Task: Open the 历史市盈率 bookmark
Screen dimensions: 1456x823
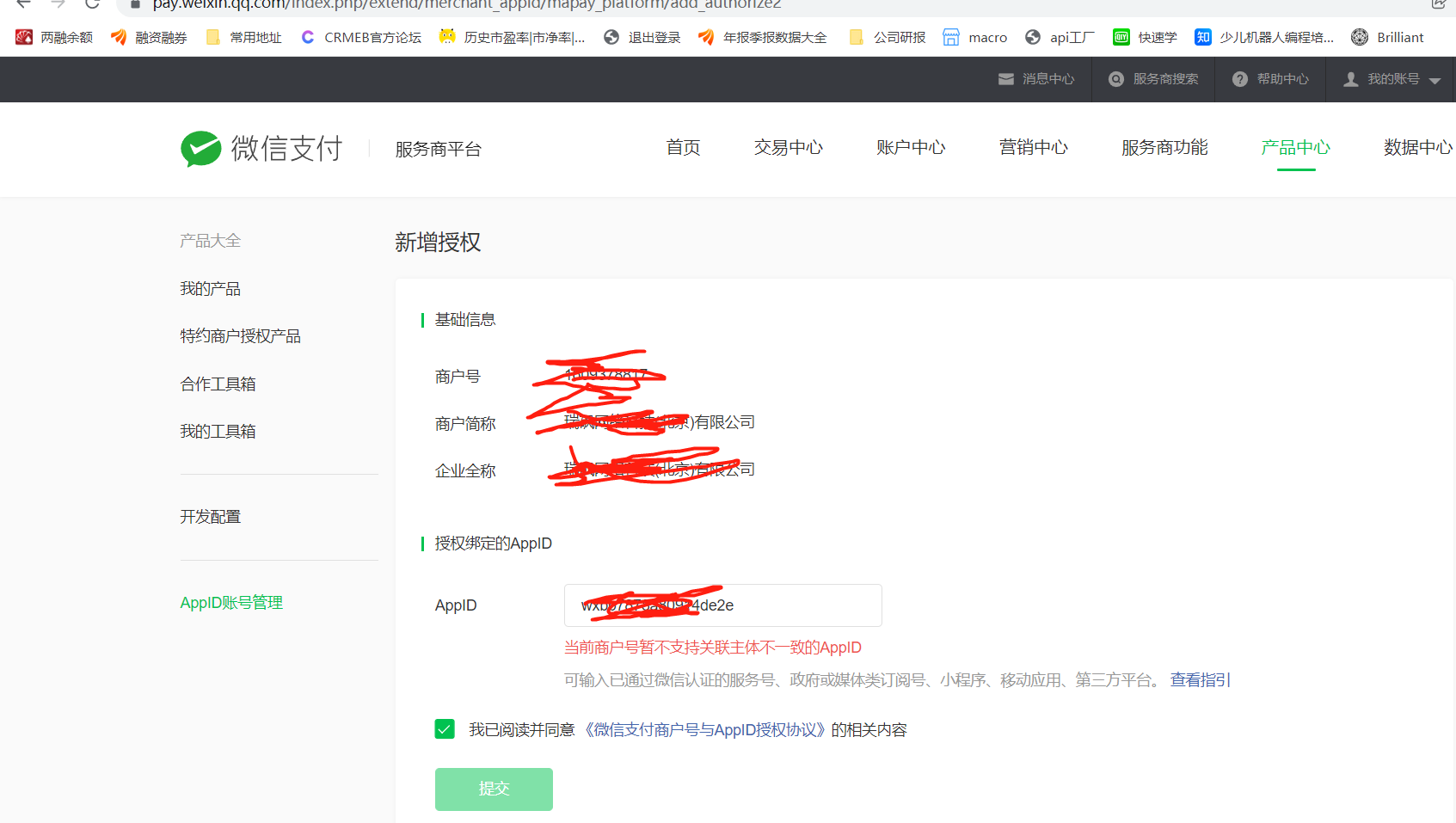Action: pos(513,37)
